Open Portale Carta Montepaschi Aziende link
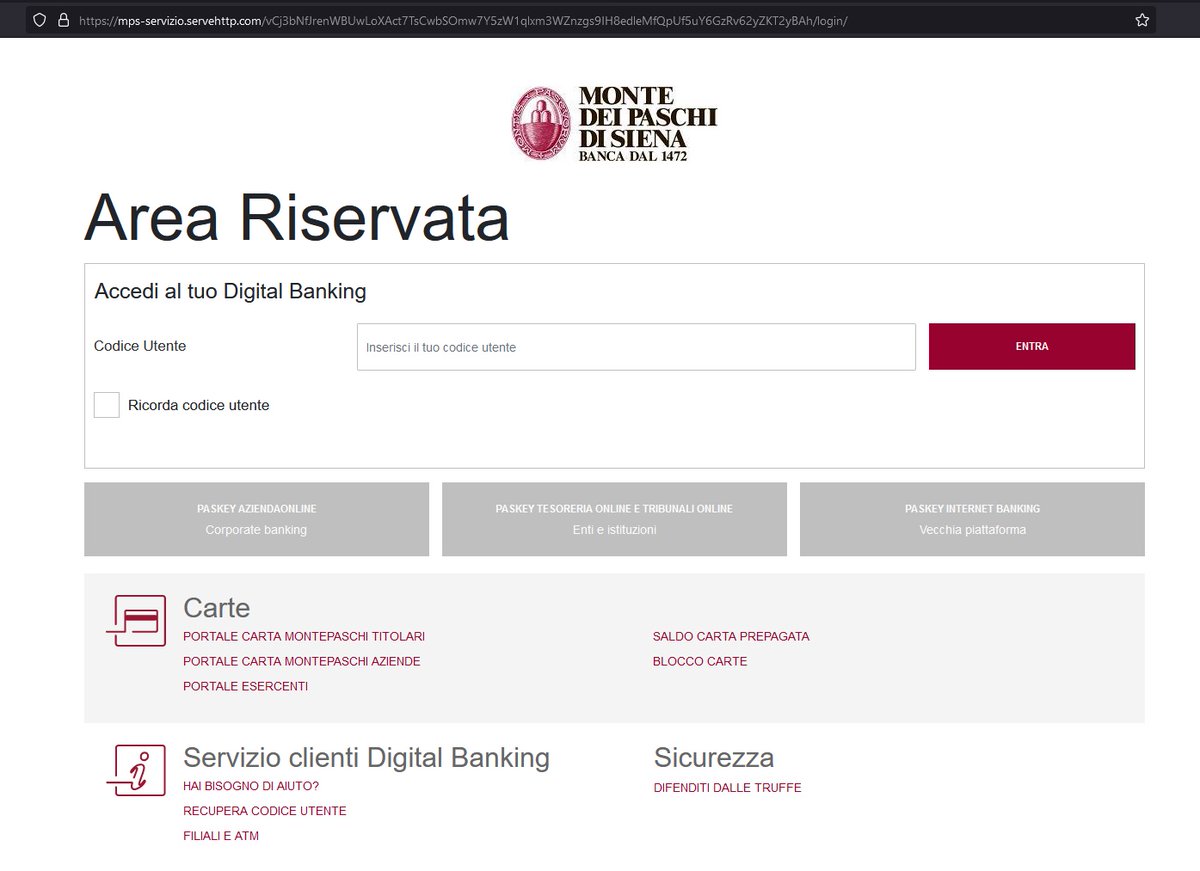 [x=302, y=662]
